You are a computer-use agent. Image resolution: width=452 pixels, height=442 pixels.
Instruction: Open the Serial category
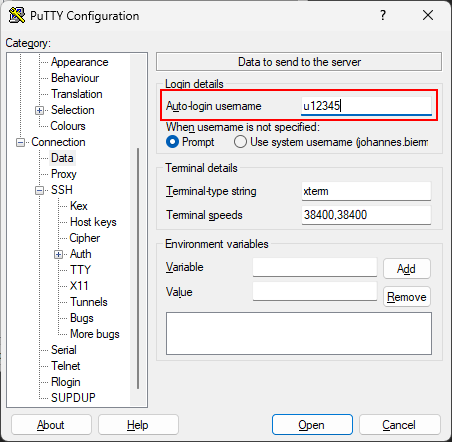(64, 350)
